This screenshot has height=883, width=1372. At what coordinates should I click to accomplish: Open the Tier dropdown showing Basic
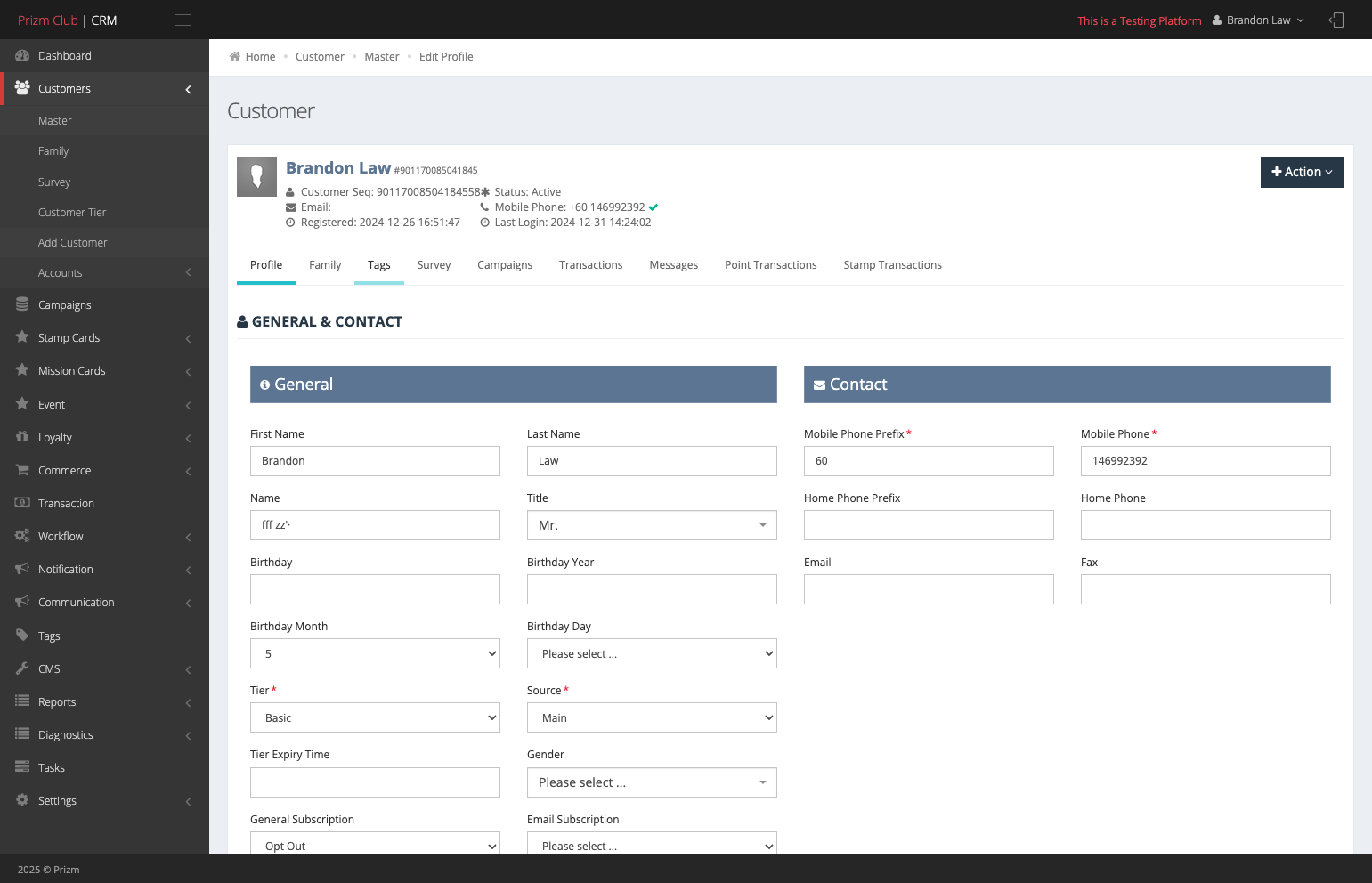[375, 717]
